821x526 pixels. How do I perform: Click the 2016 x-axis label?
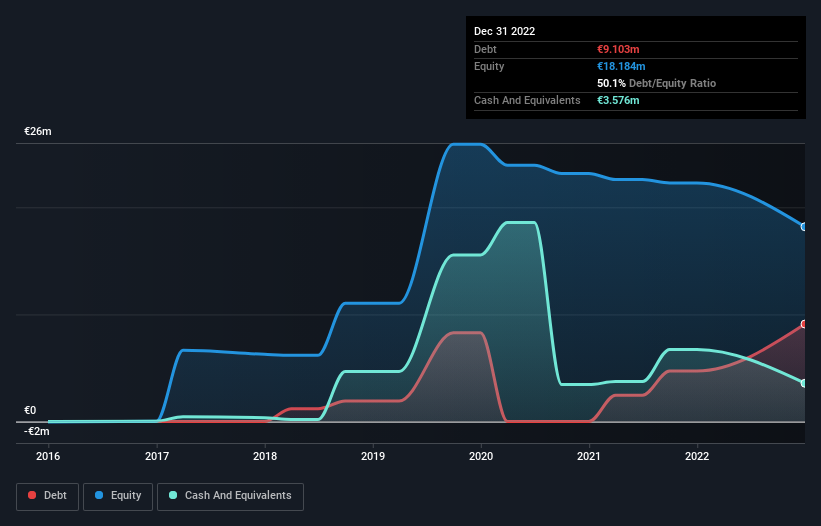point(48,456)
